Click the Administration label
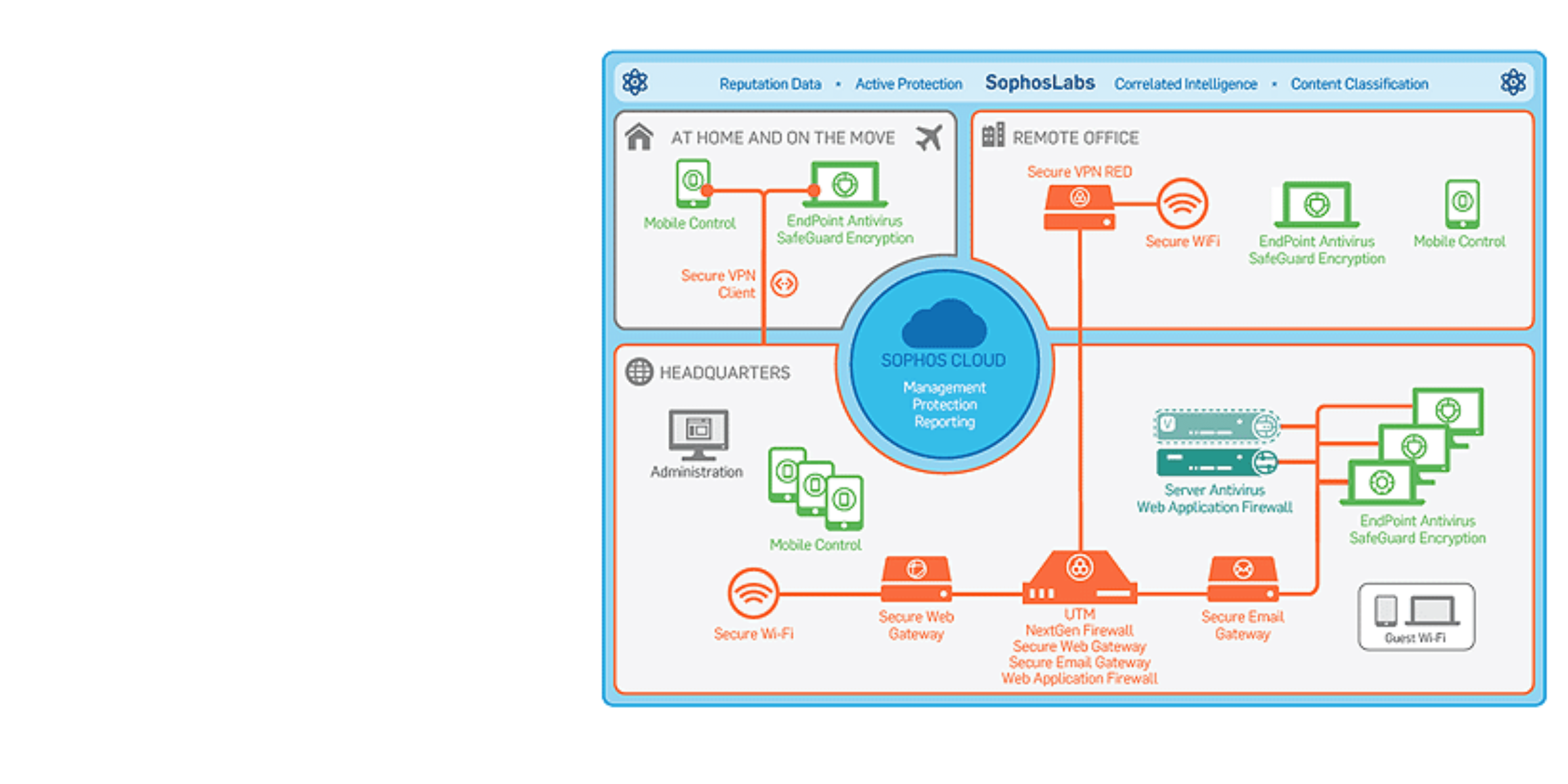Image resolution: width=1568 pixels, height=784 pixels. click(x=696, y=472)
